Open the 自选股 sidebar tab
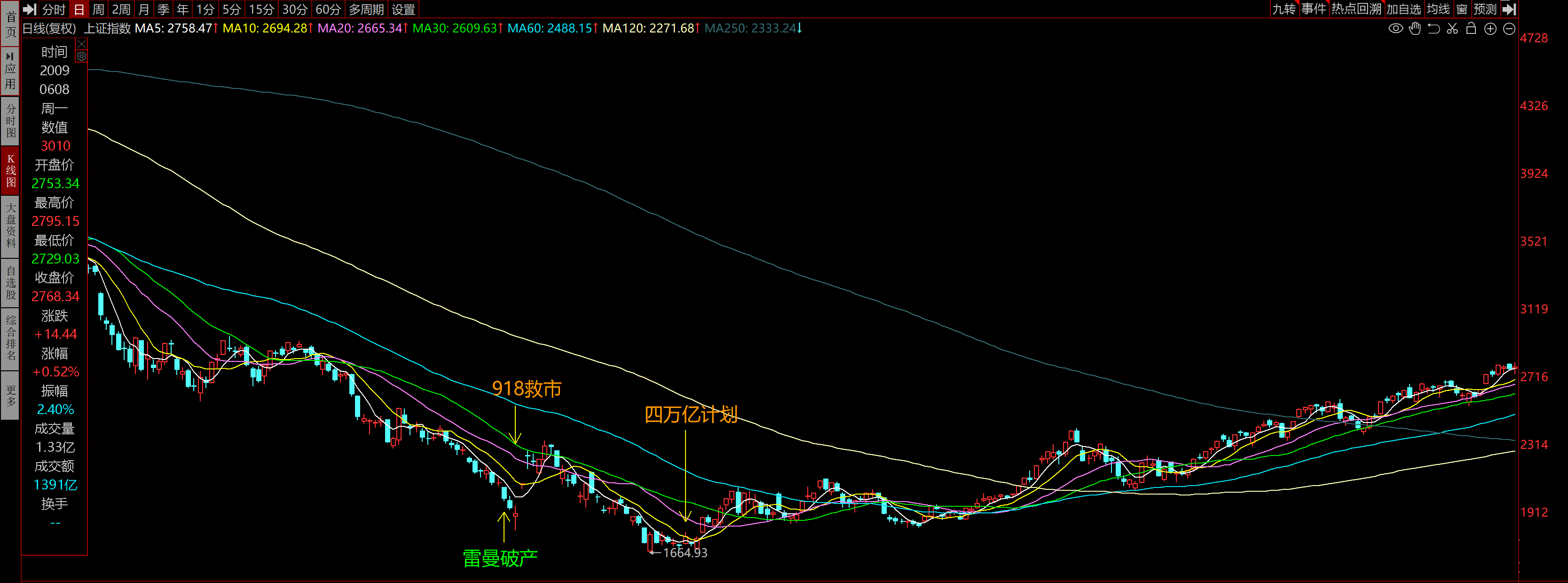This screenshot has height=583, width=1568. 10,283
